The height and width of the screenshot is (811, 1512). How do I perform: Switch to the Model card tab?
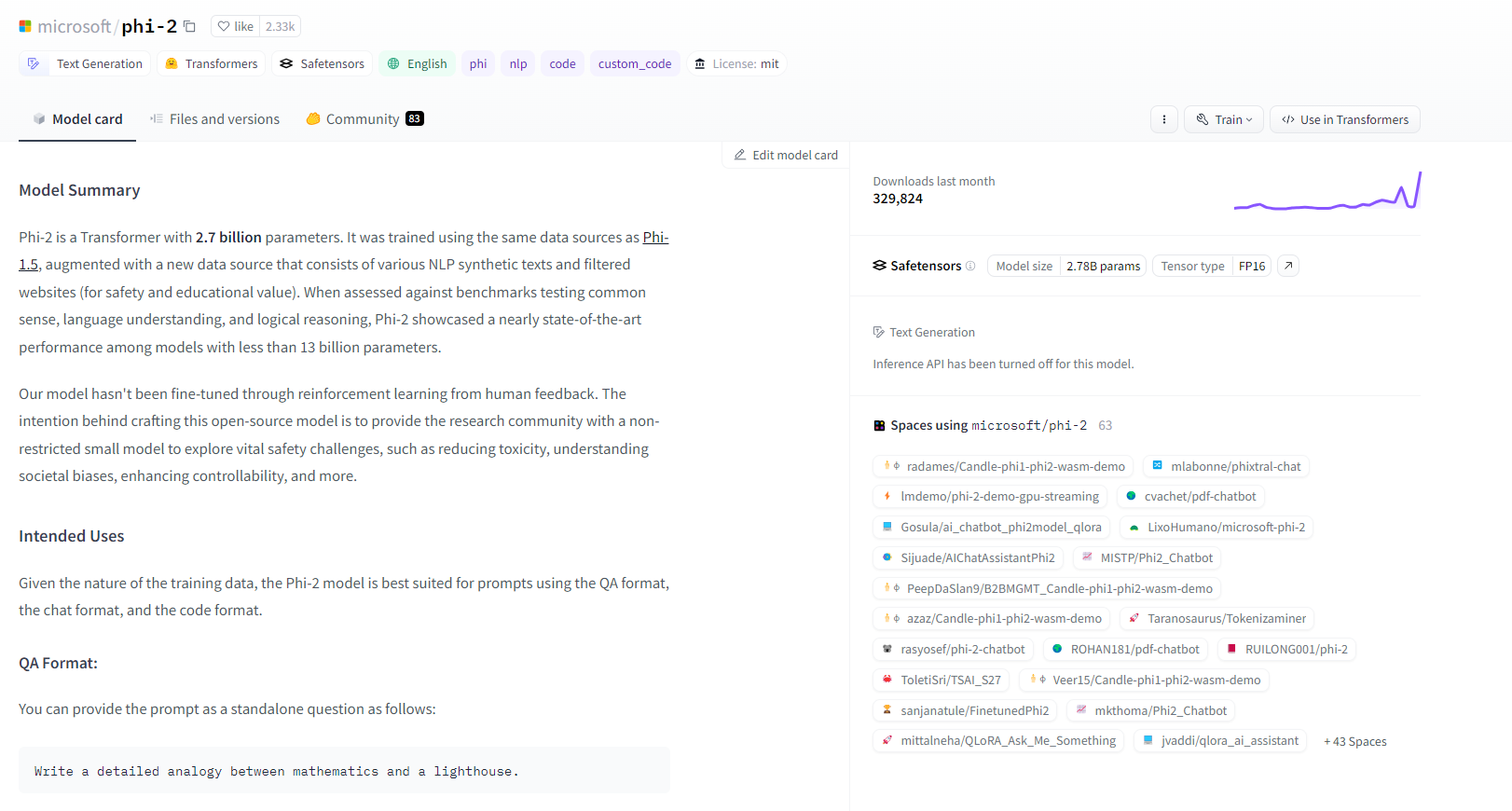tap(77, 119)
